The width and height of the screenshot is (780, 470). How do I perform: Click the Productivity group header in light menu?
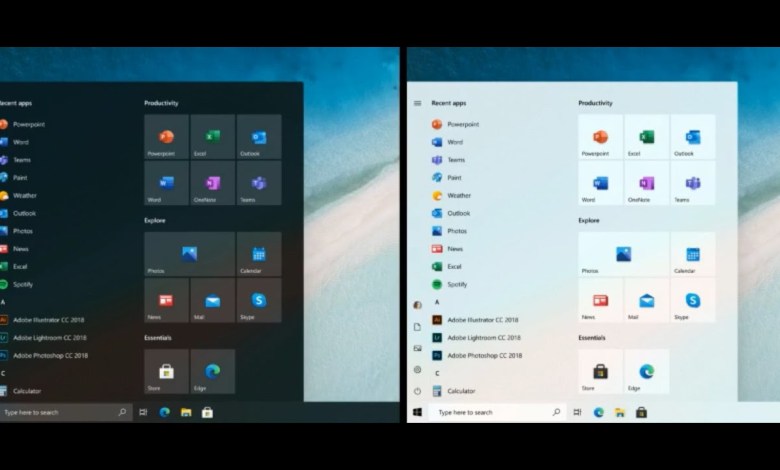tap(595, 103)
